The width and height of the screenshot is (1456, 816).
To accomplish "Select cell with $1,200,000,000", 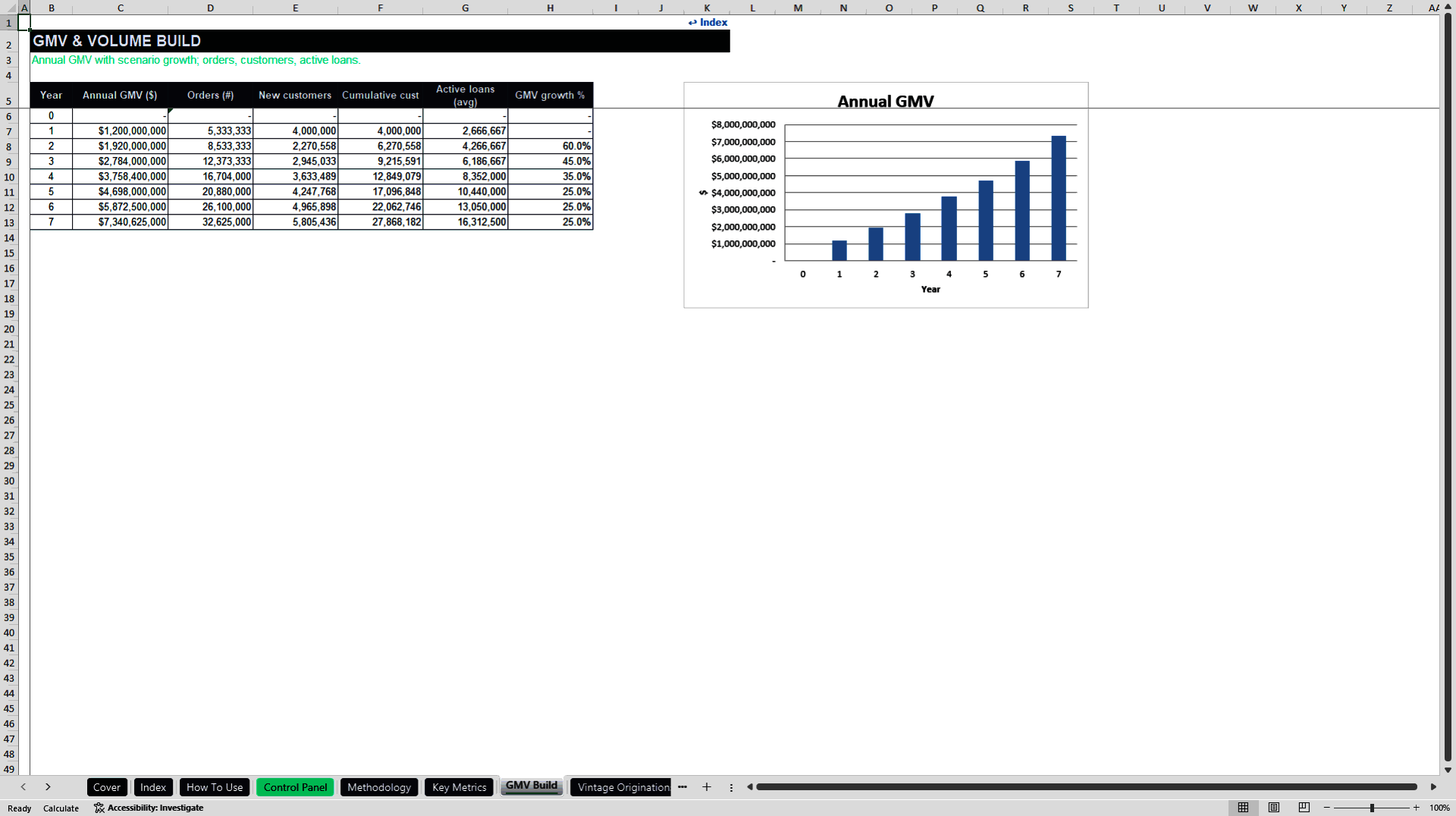I will (120, 131).
